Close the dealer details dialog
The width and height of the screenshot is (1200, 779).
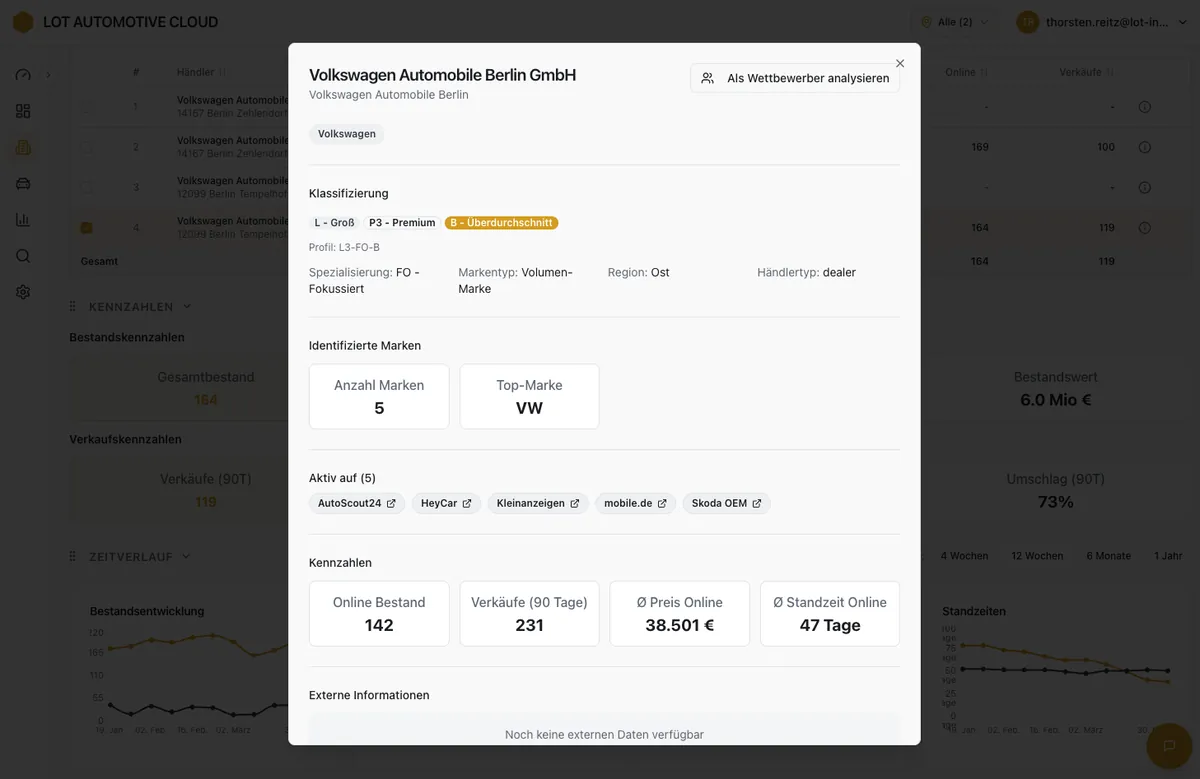900,63
